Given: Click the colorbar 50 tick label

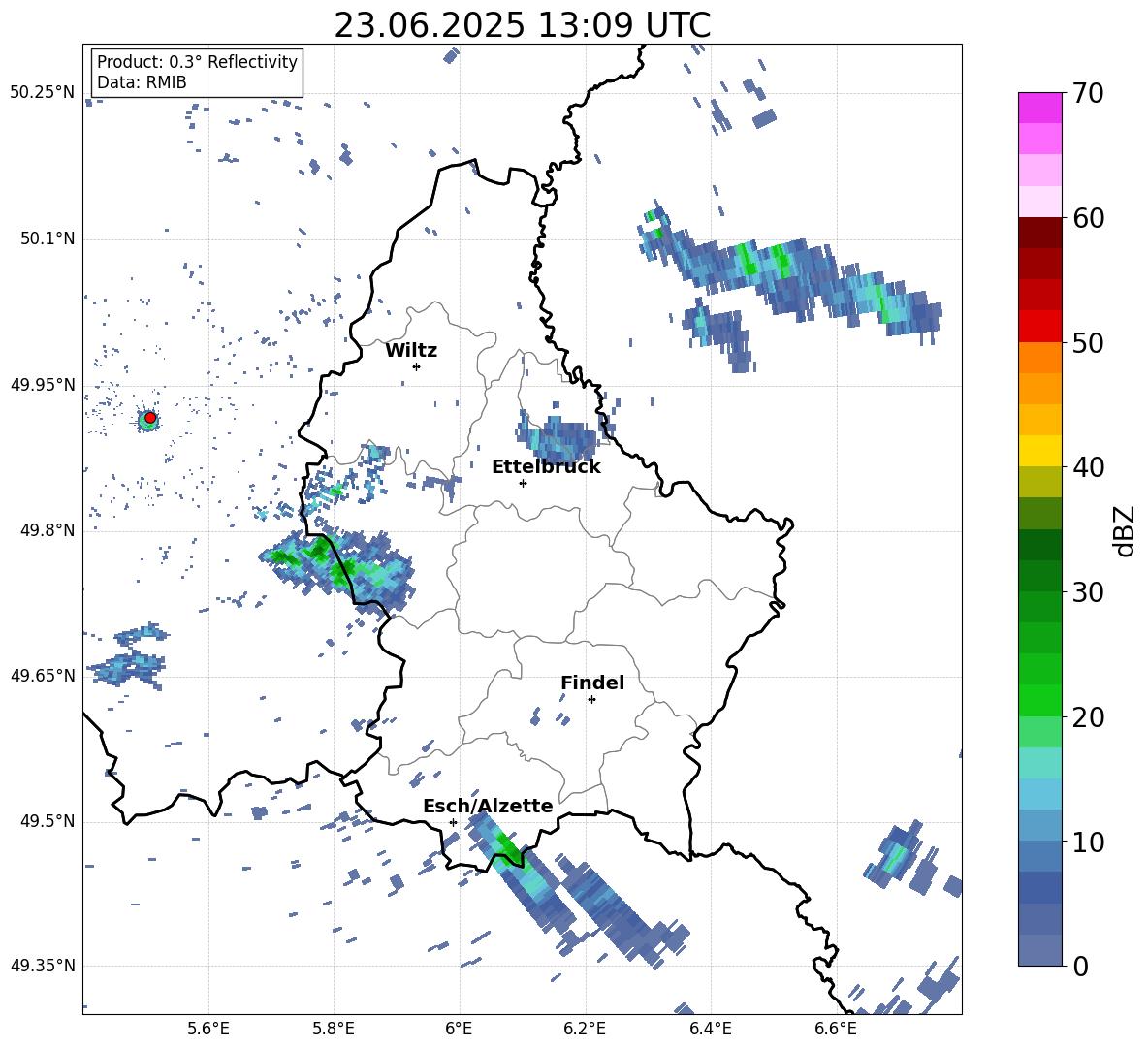Looking at the screenshot, I should (x=1088, y=342).
